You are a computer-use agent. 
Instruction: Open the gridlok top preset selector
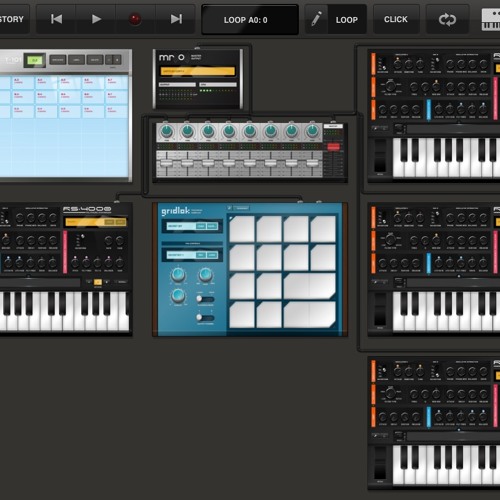click(x=192, y=226)
